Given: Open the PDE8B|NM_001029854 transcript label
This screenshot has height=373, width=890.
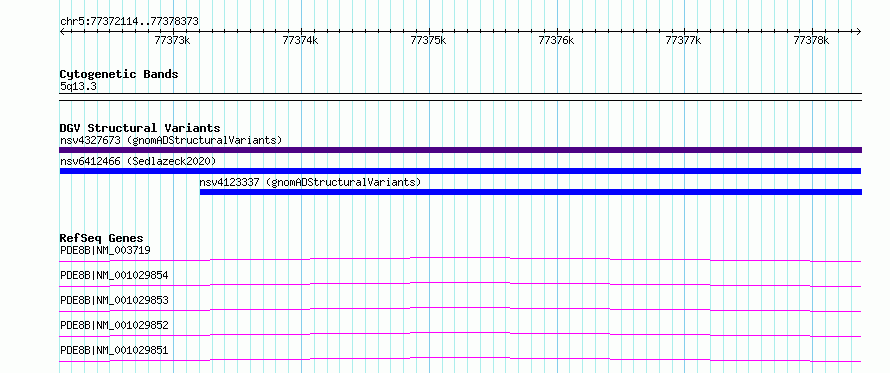Looking at the screenshot, I should pos(114,275).
